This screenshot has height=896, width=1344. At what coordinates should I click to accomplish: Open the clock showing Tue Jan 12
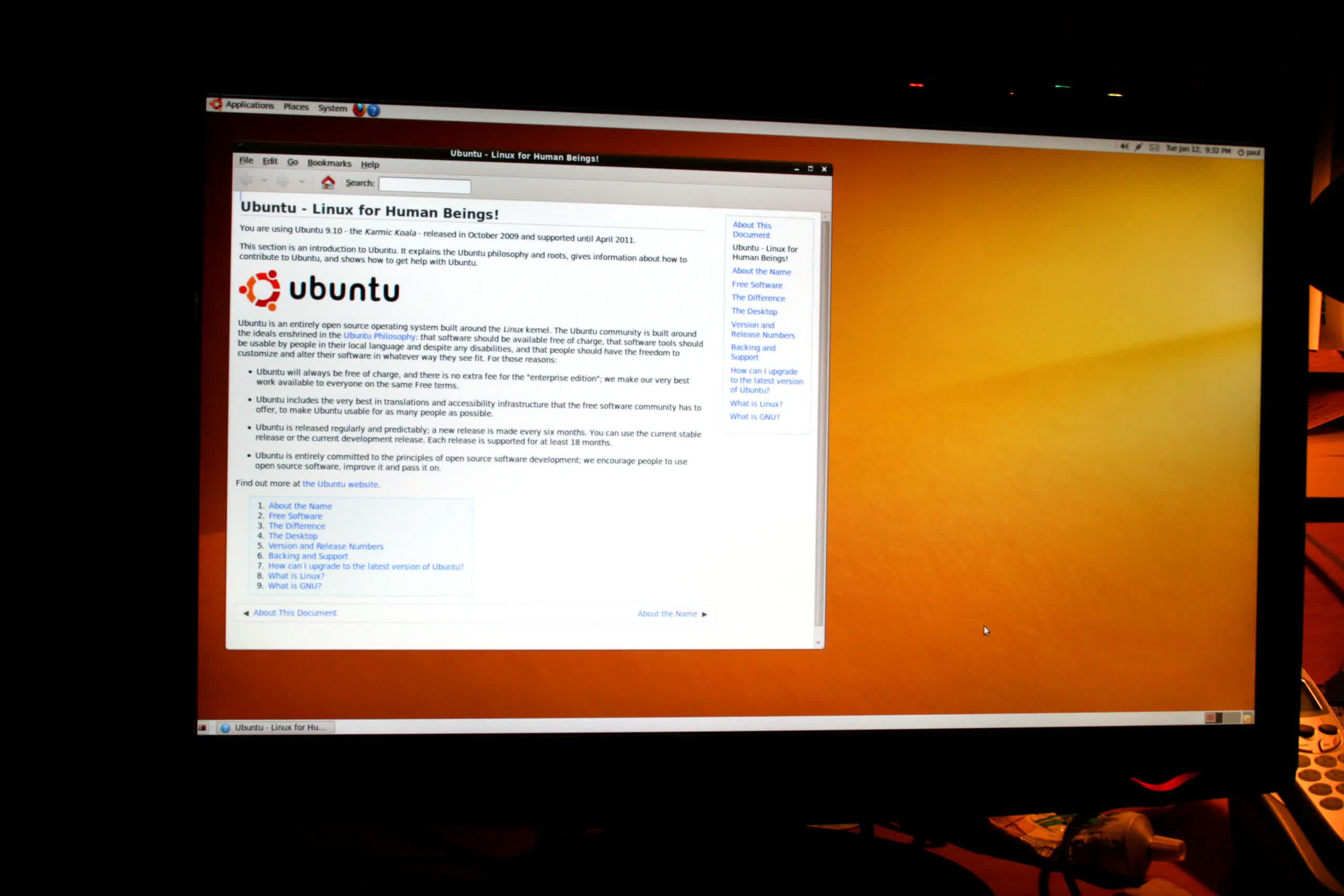[x=1198, y=150]
